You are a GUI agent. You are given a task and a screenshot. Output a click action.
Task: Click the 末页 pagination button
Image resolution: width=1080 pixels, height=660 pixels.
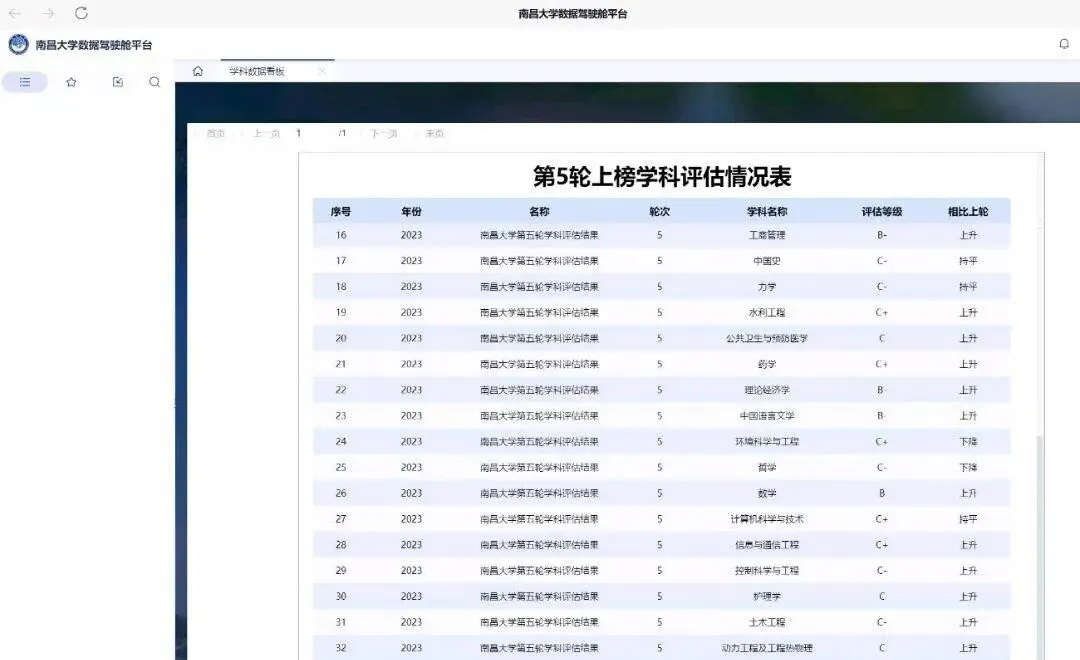tap(434, 134)
